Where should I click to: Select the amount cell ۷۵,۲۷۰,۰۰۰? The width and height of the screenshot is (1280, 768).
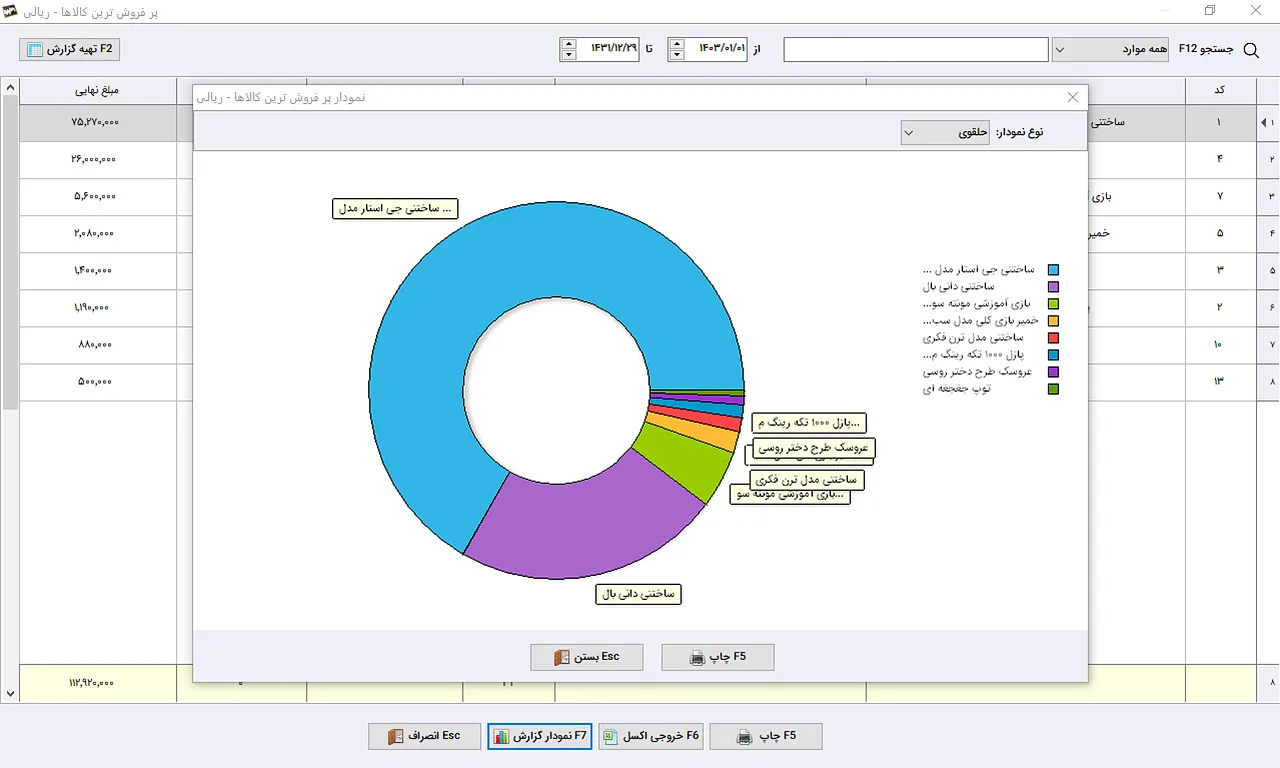tap(97, 122)
